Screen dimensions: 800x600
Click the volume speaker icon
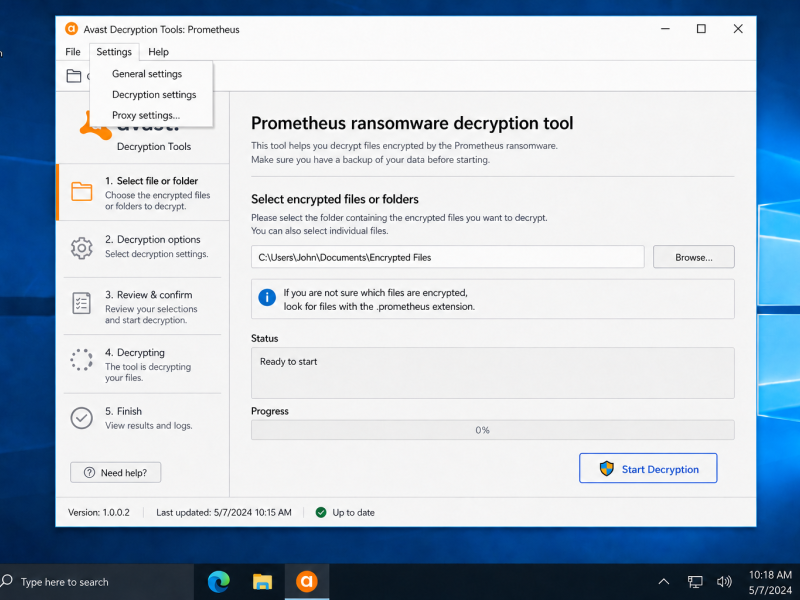coord(724,582)
